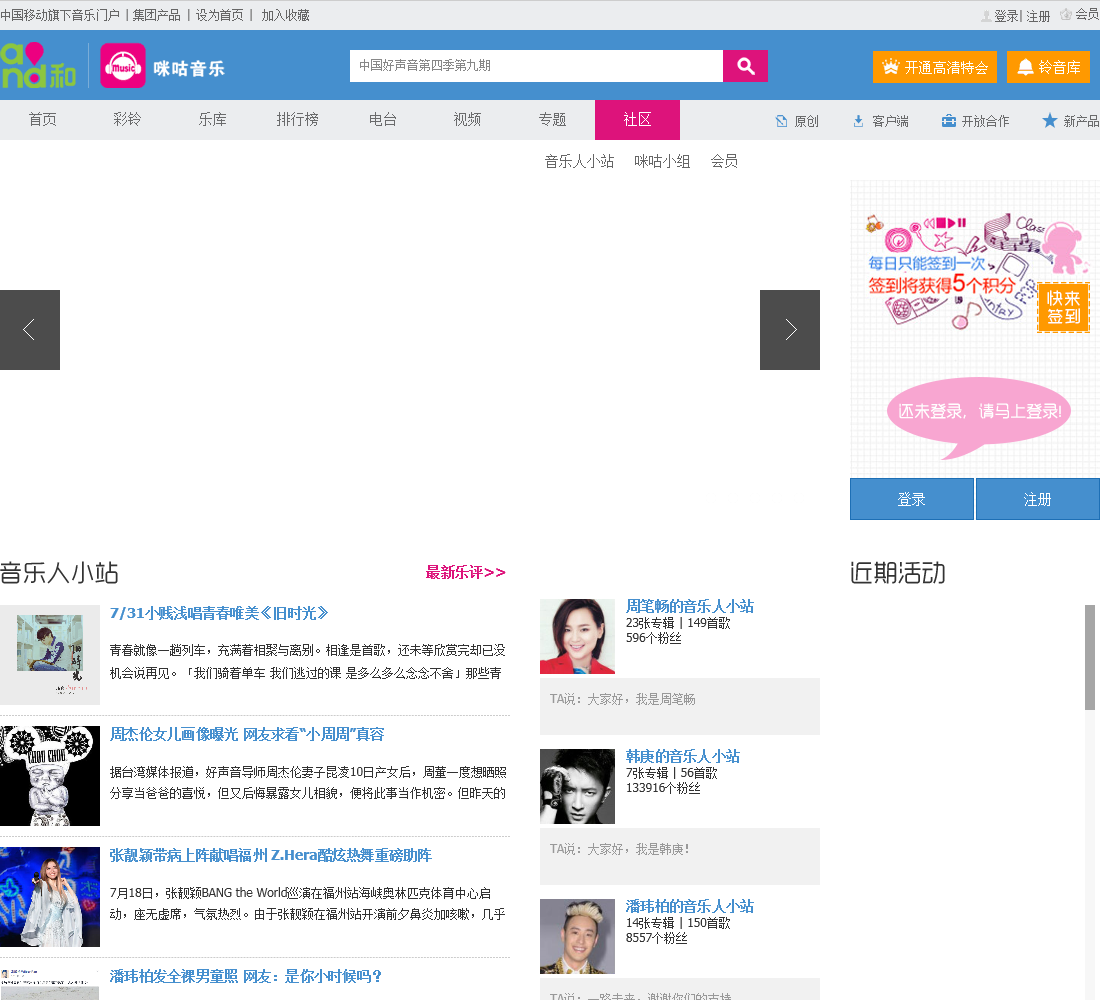Go to 咪咕小组 submenu item

click(662, 161)
